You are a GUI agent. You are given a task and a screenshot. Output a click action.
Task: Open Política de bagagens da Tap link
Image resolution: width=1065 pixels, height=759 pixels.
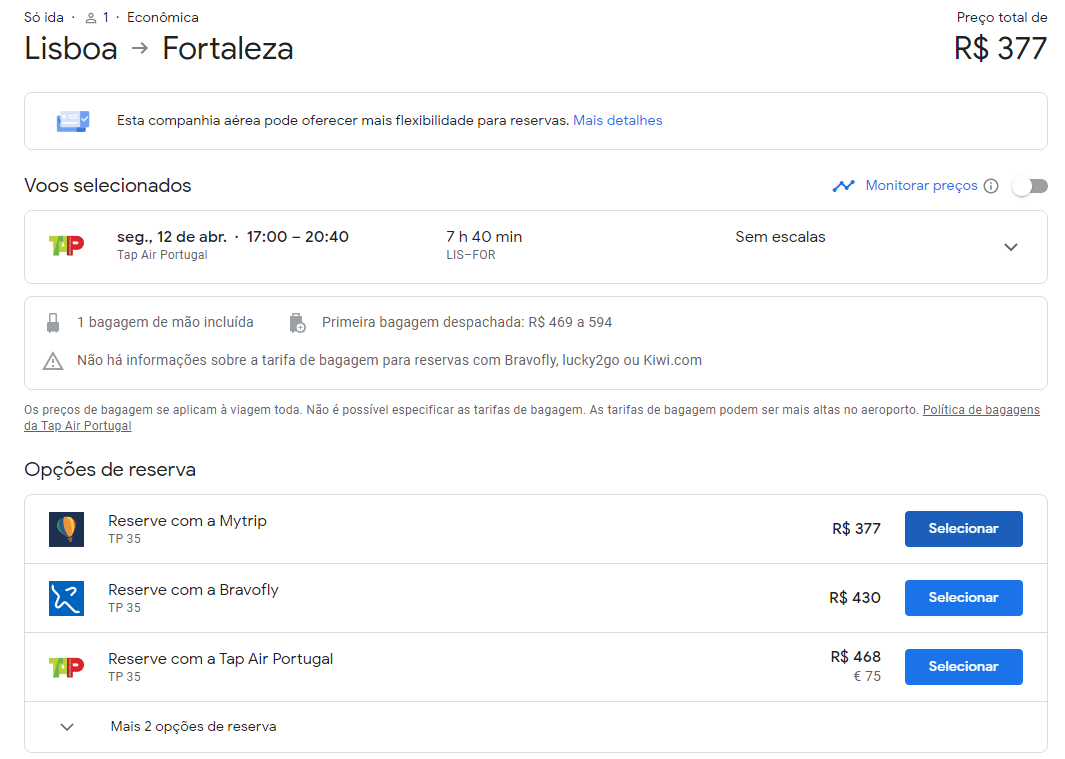tap(980, 410)
